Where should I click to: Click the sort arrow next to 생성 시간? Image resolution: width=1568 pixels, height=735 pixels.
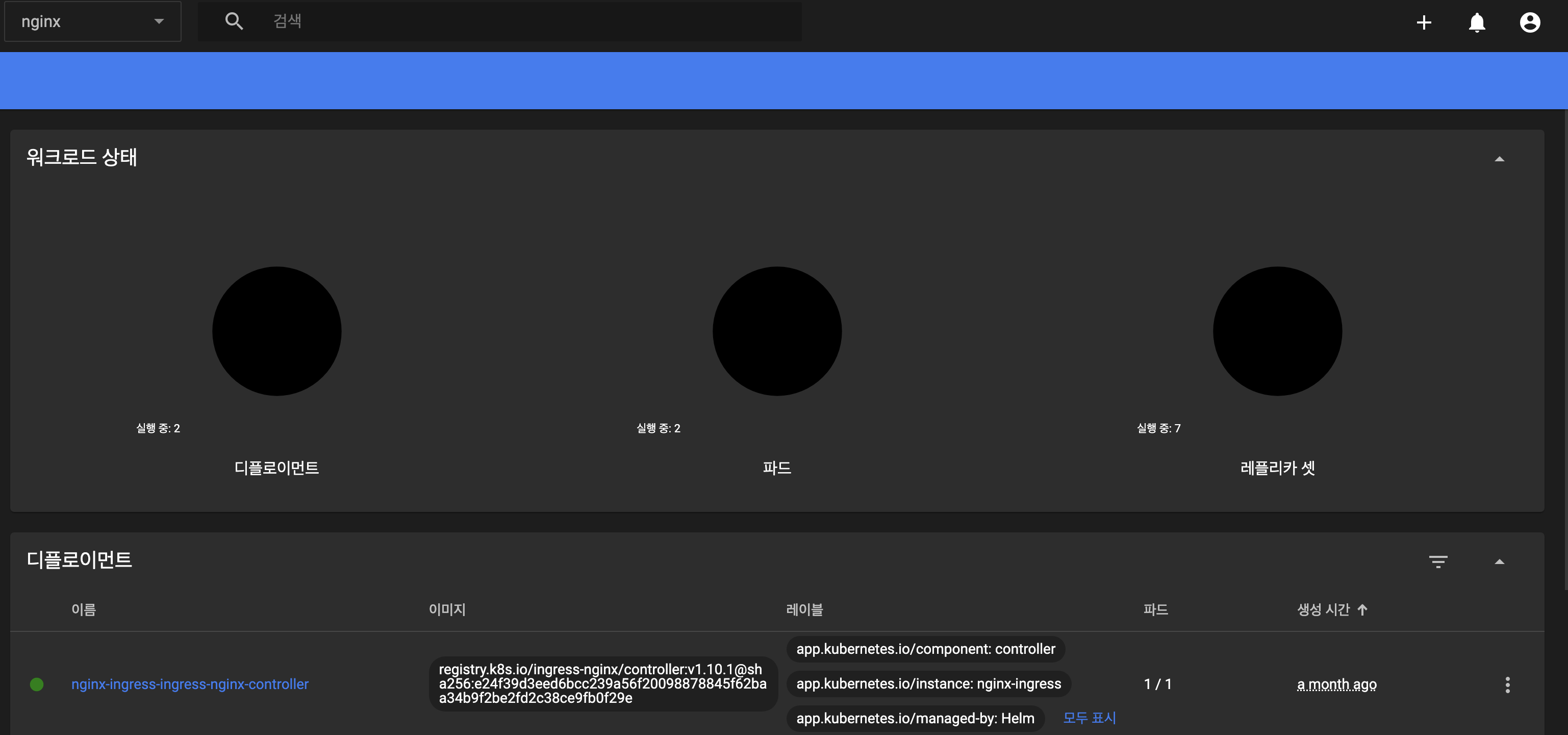[1362, 609]
